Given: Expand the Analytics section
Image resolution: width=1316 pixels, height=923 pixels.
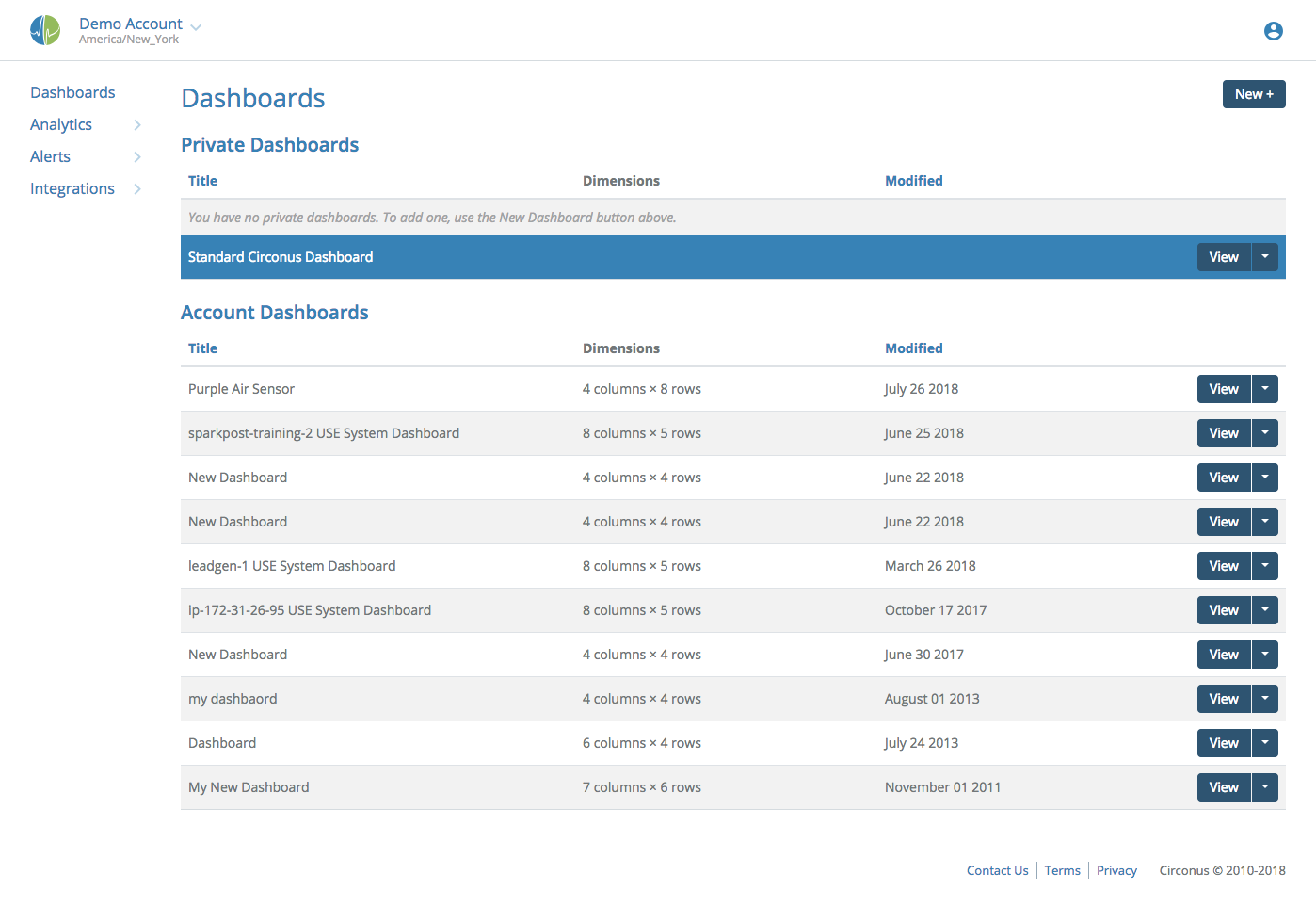Looking at the screenshot, I should (x=60, y=124).
